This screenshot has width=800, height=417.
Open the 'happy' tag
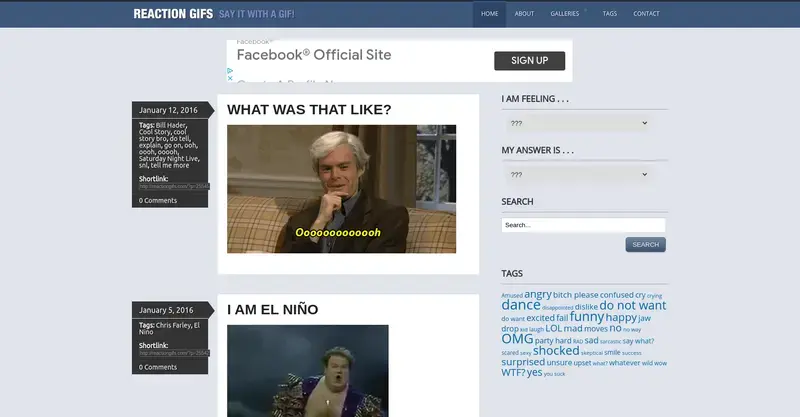(x=621, y=317)
